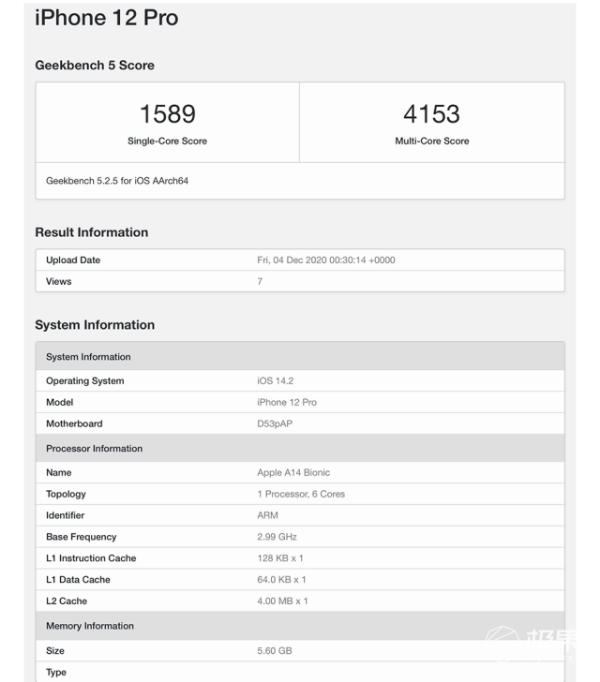600x682 pixels.
Task: Click the L1 Instruction Cache row label
Action: click(91, 558)
